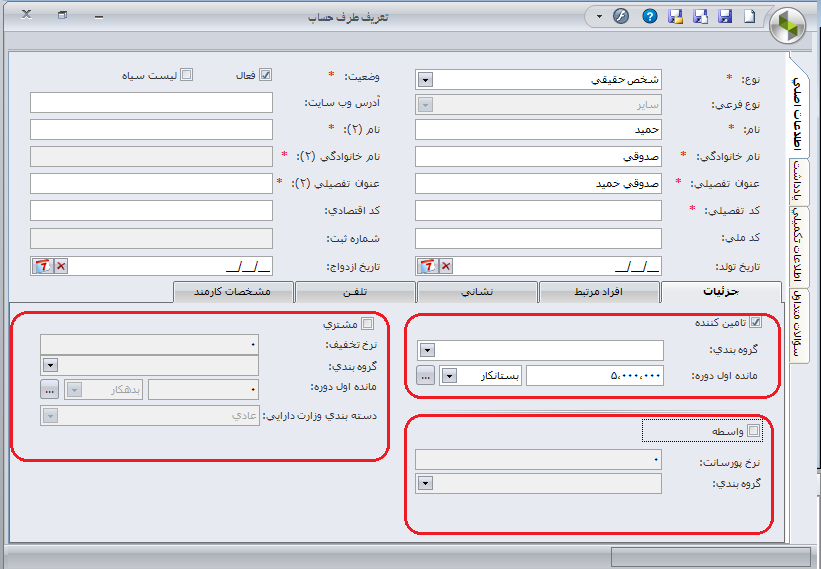Click the عنوان تفصیلی (۲) input field

coord(151,184)
